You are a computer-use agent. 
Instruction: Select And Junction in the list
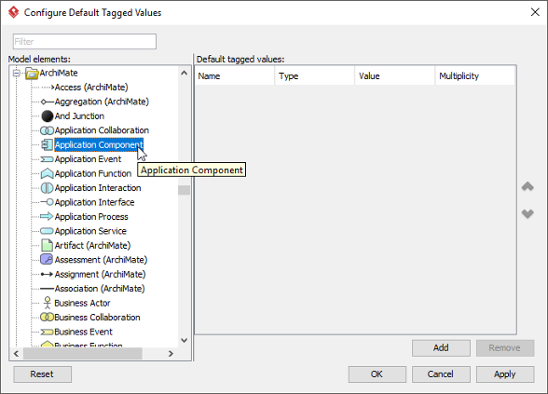79,116
